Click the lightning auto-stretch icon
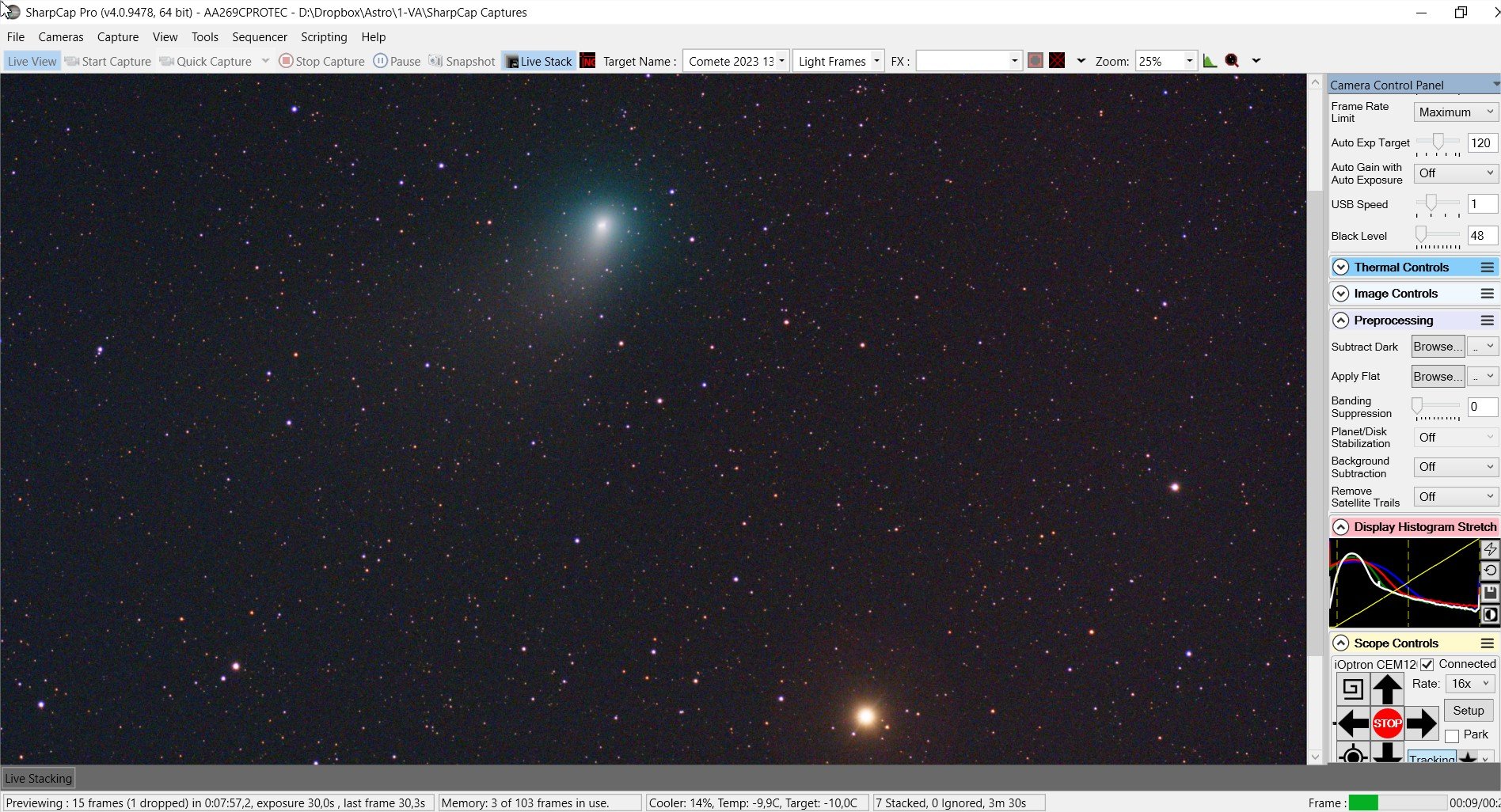1501x812 pixels. point(1490,549)
